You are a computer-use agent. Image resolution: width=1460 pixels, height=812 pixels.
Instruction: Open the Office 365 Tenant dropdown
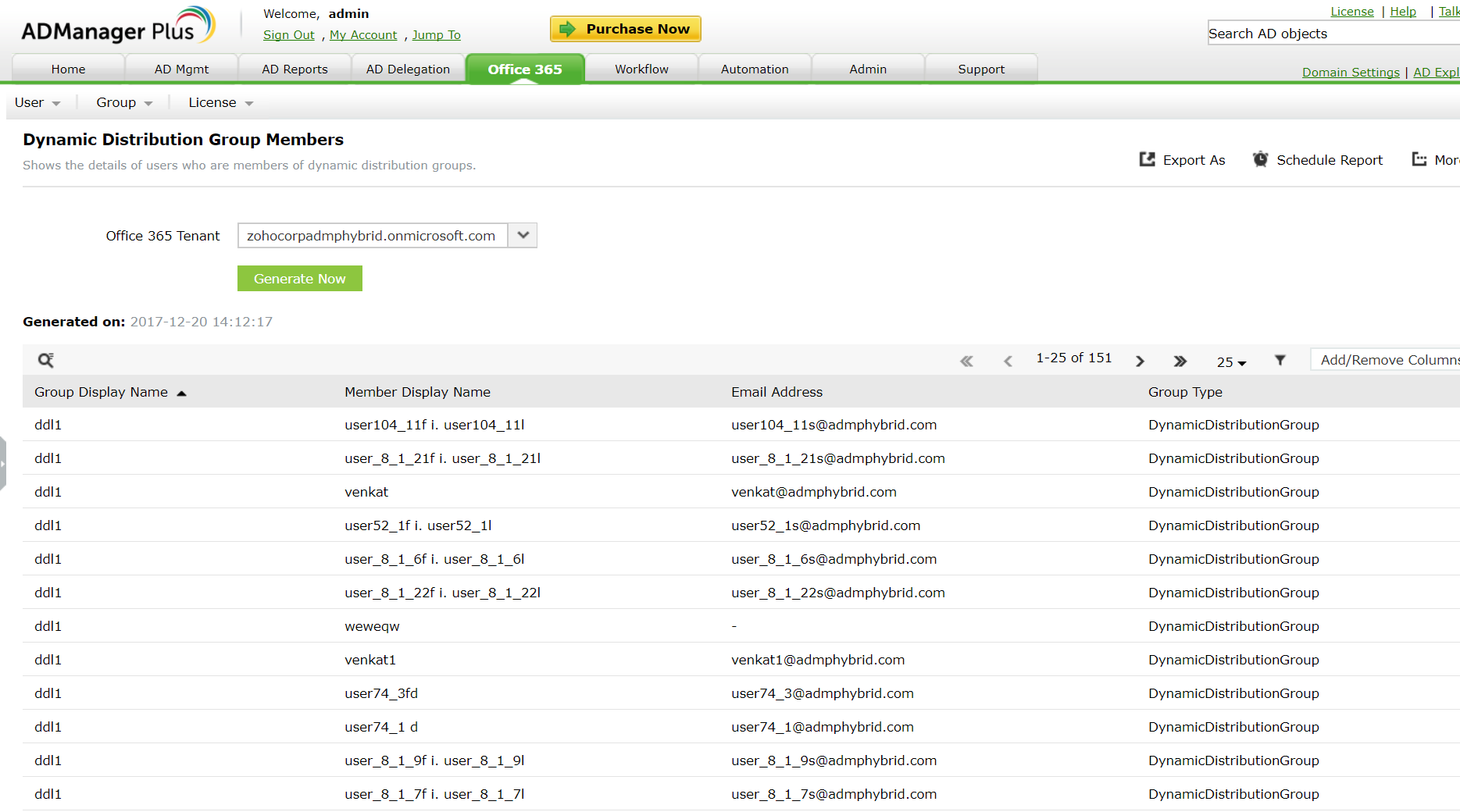[x=523, y=235]
